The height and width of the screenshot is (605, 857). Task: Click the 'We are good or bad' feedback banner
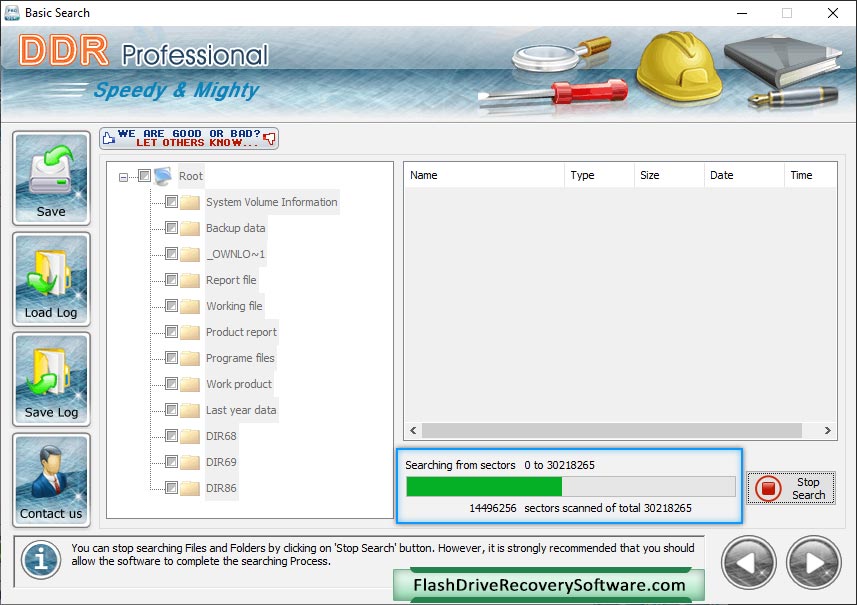click(189, 138)
